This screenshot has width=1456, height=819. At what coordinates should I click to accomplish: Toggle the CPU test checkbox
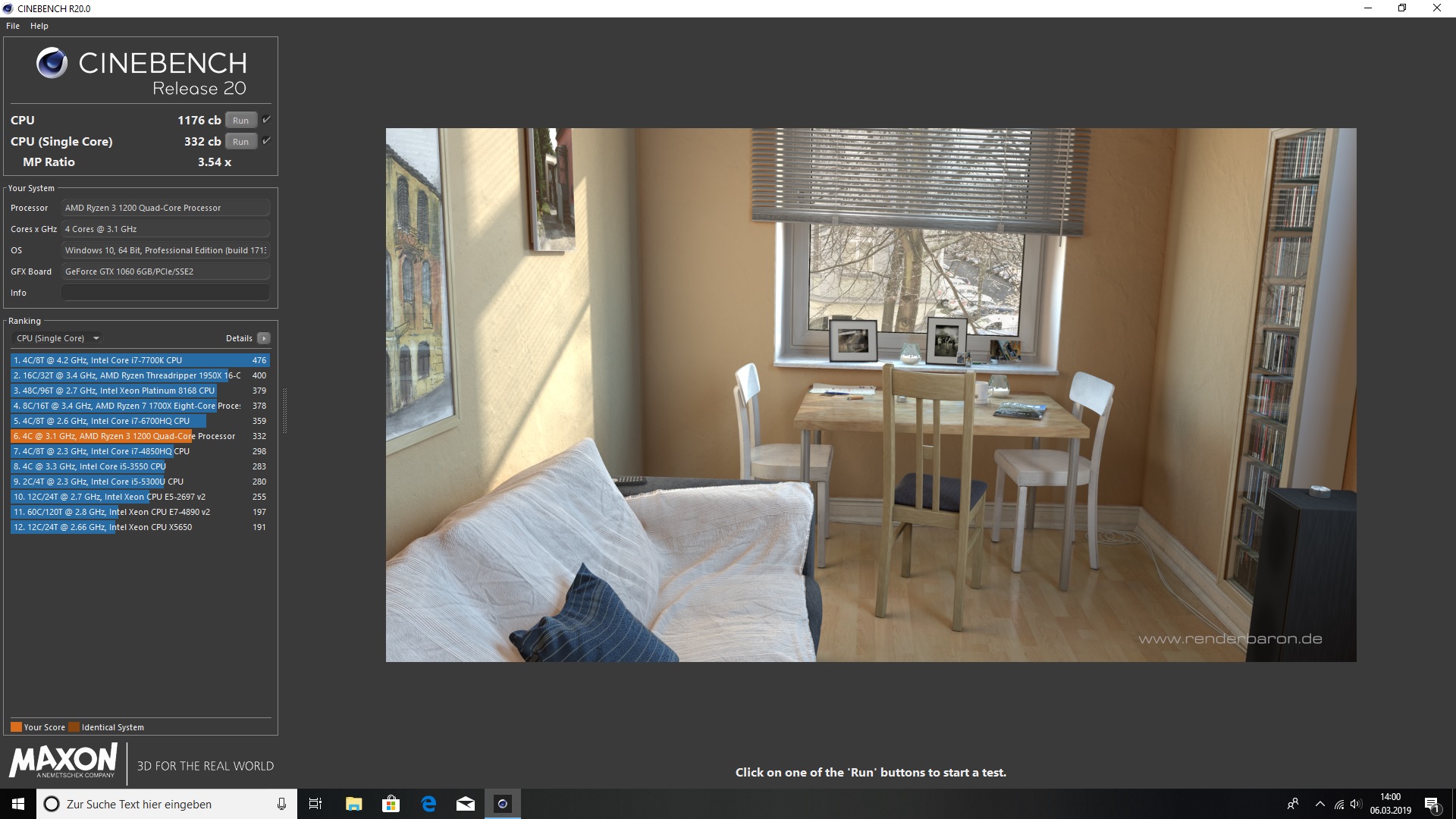[266, 120]
